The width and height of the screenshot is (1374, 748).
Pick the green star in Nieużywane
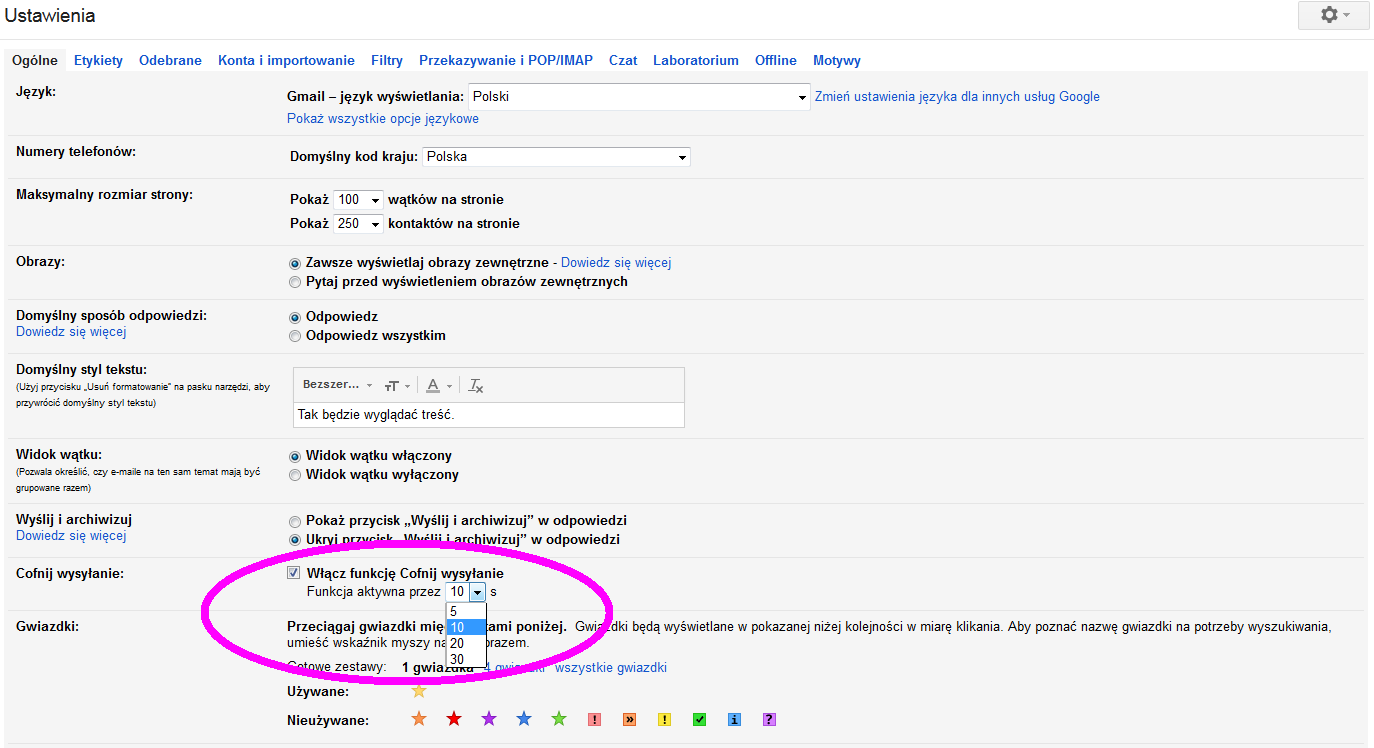click(559, 719)
